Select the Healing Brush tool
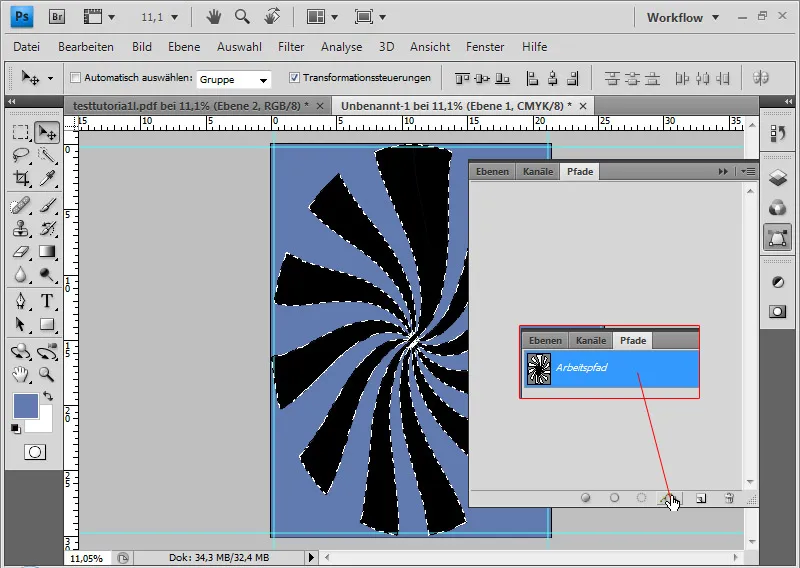The width and height of the screenshot is (800, 568). [20, 206]
